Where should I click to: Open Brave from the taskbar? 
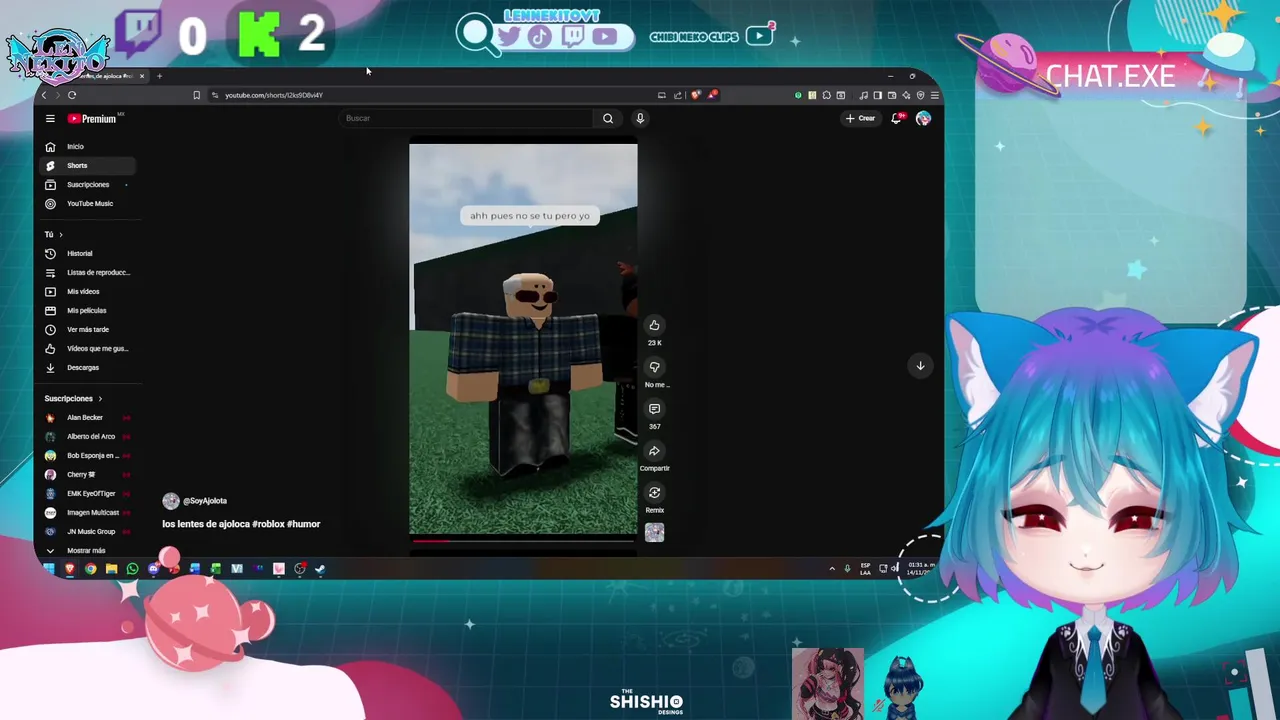pyautogui.click(x=69, y=569)
